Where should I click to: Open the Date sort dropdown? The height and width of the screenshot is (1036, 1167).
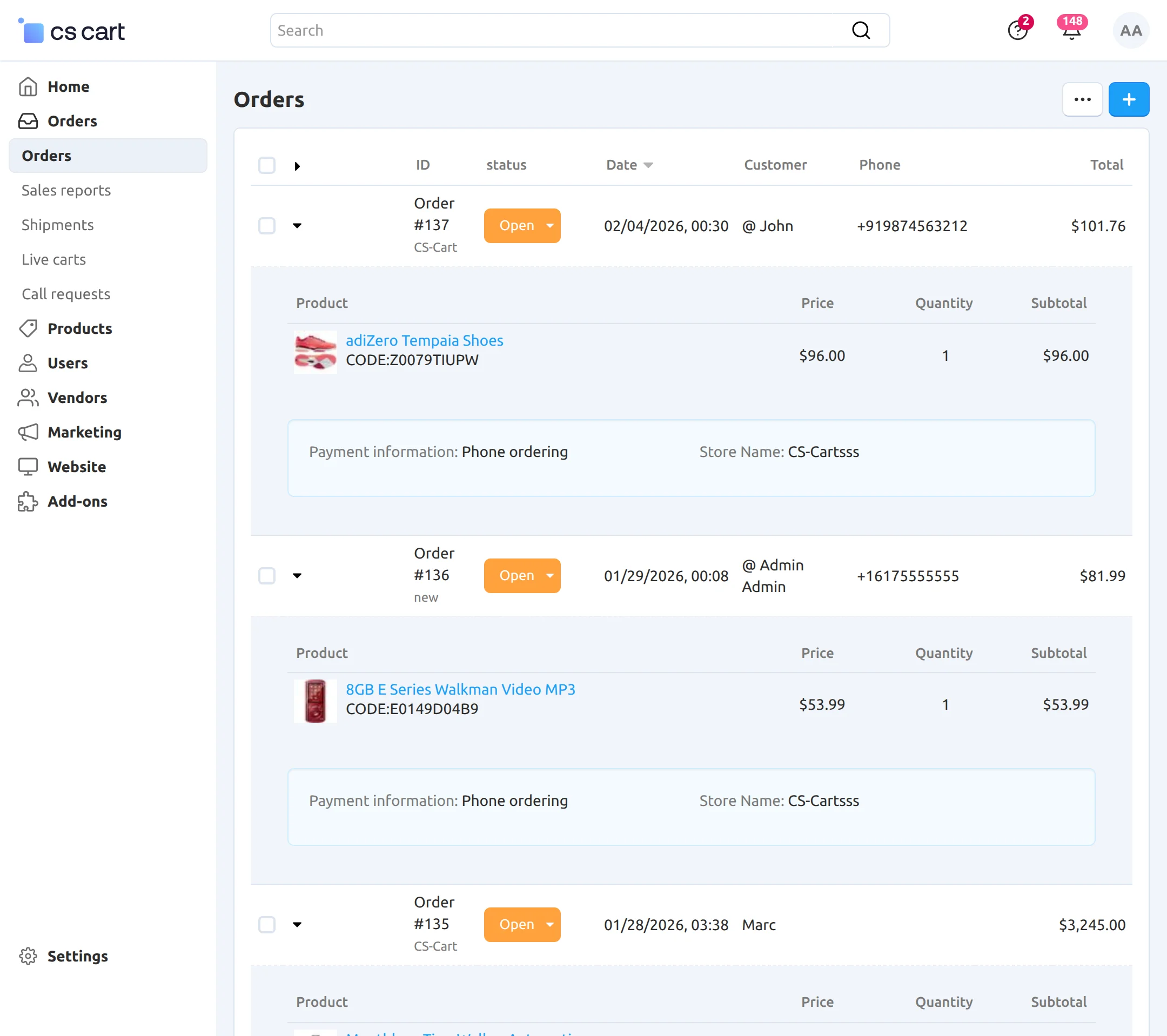(648, 164)
